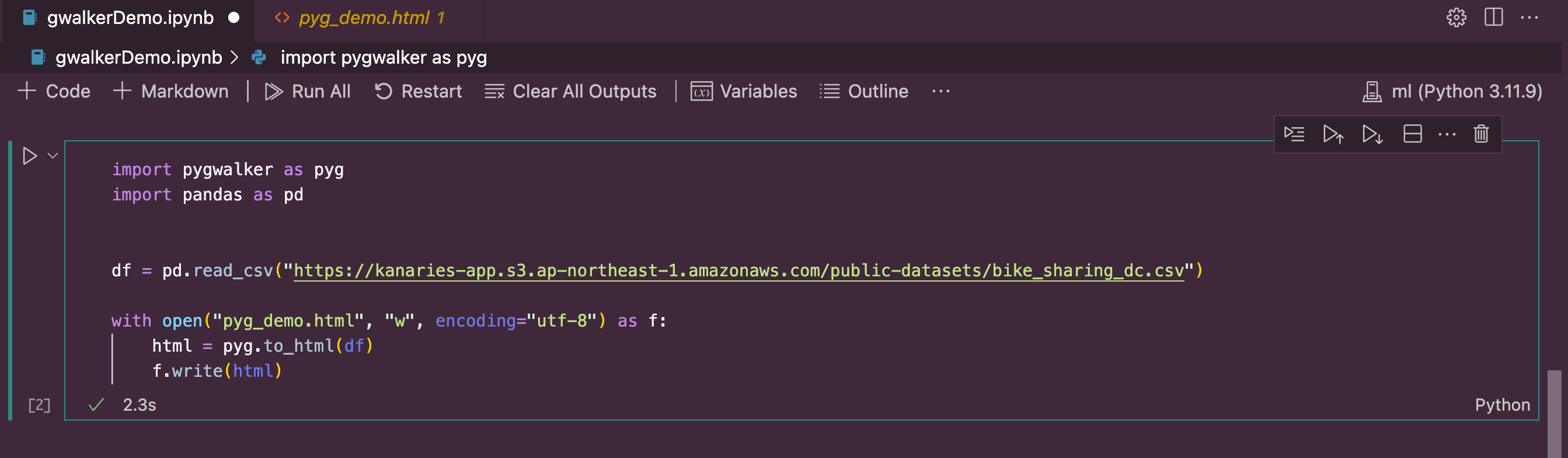The height and width of the screenshot is (458, 1568).
Task: Open notebook settings gear icon
Action: (1456, 18)
